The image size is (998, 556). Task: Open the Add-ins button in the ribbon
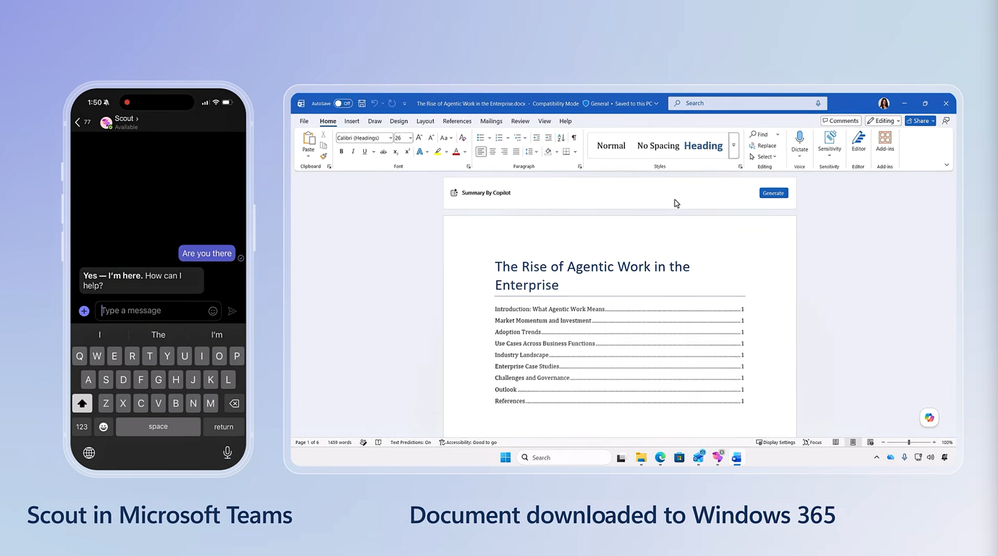(x=885, y=141)
